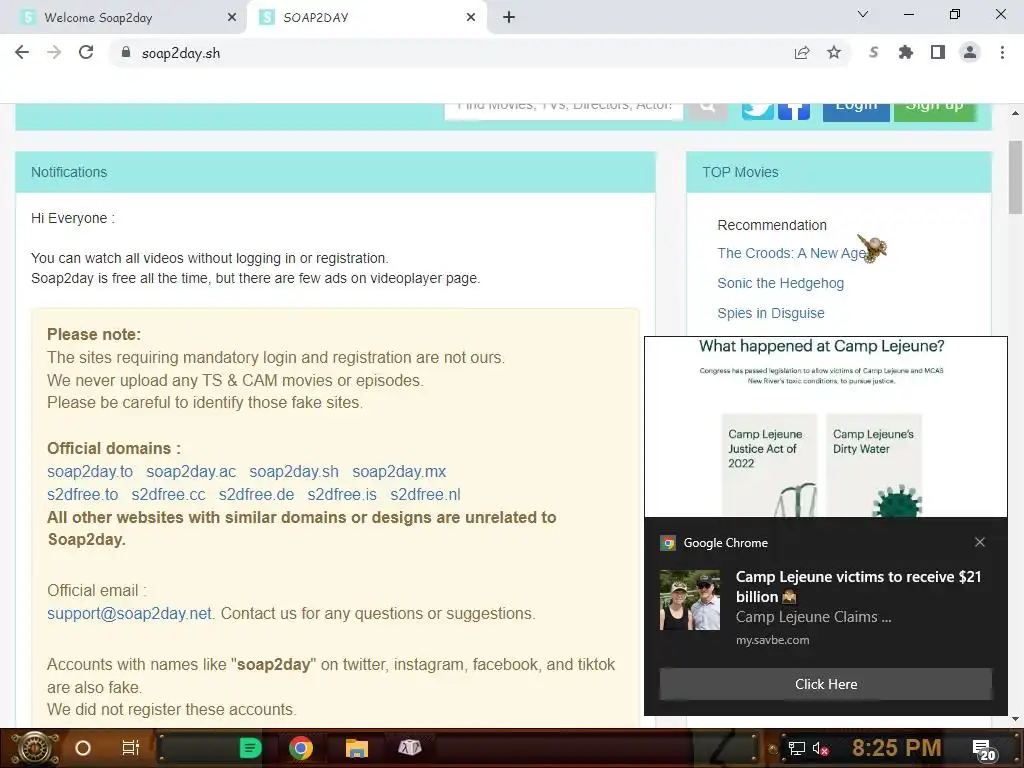The width and height of the screenshot is (1024, 768).
Task: Open the green notes app in taskbar
Action: point(250,748)
